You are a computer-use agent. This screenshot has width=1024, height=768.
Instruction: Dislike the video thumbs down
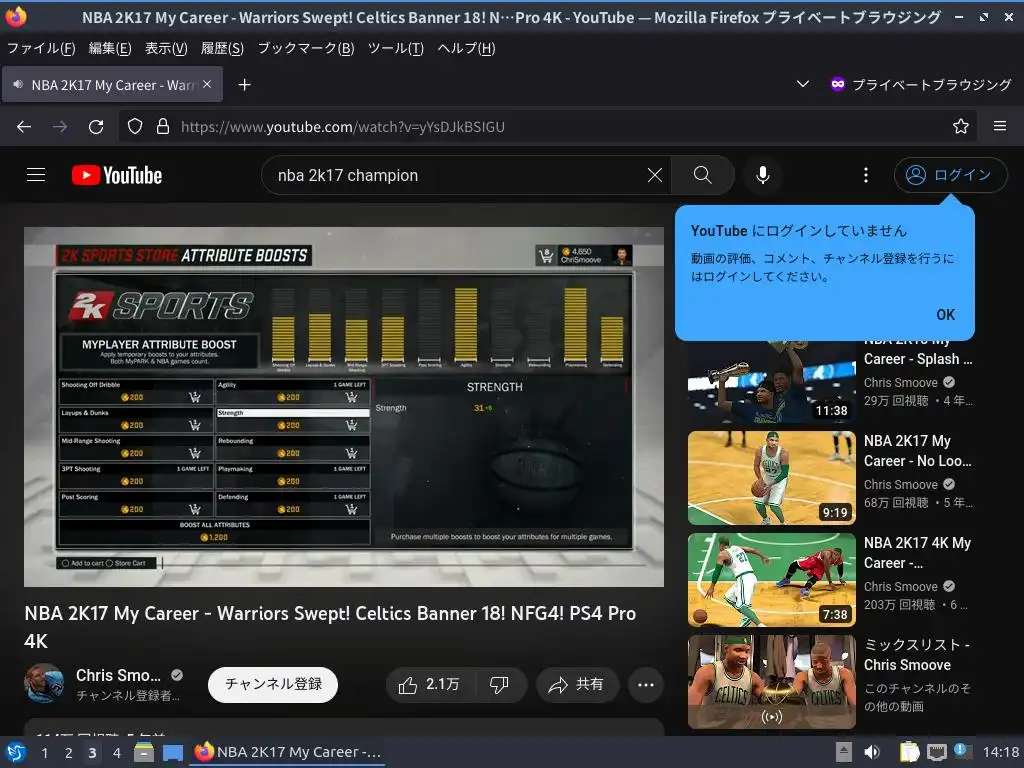pyautogui.click(x=500, y=684)
